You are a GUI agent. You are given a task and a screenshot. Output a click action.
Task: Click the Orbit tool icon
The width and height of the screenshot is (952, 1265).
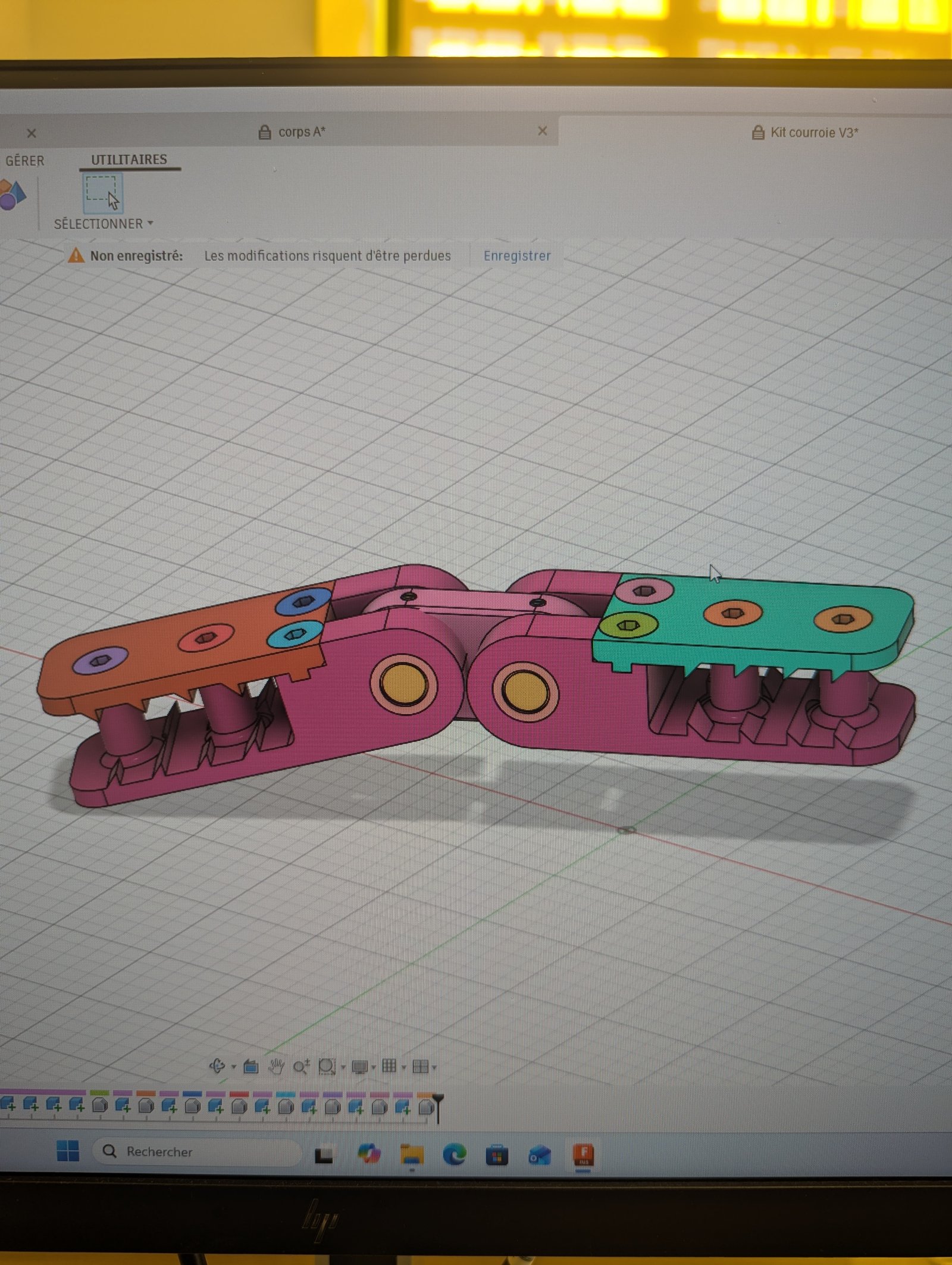(217, 1066)
